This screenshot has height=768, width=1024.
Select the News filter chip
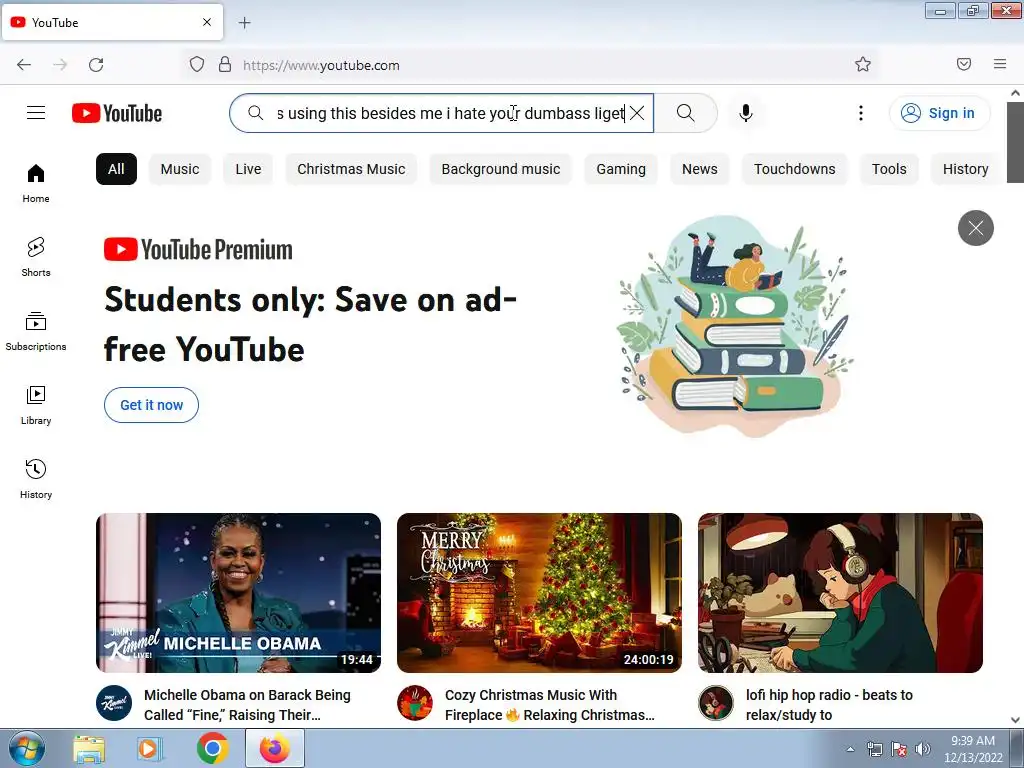699,169
